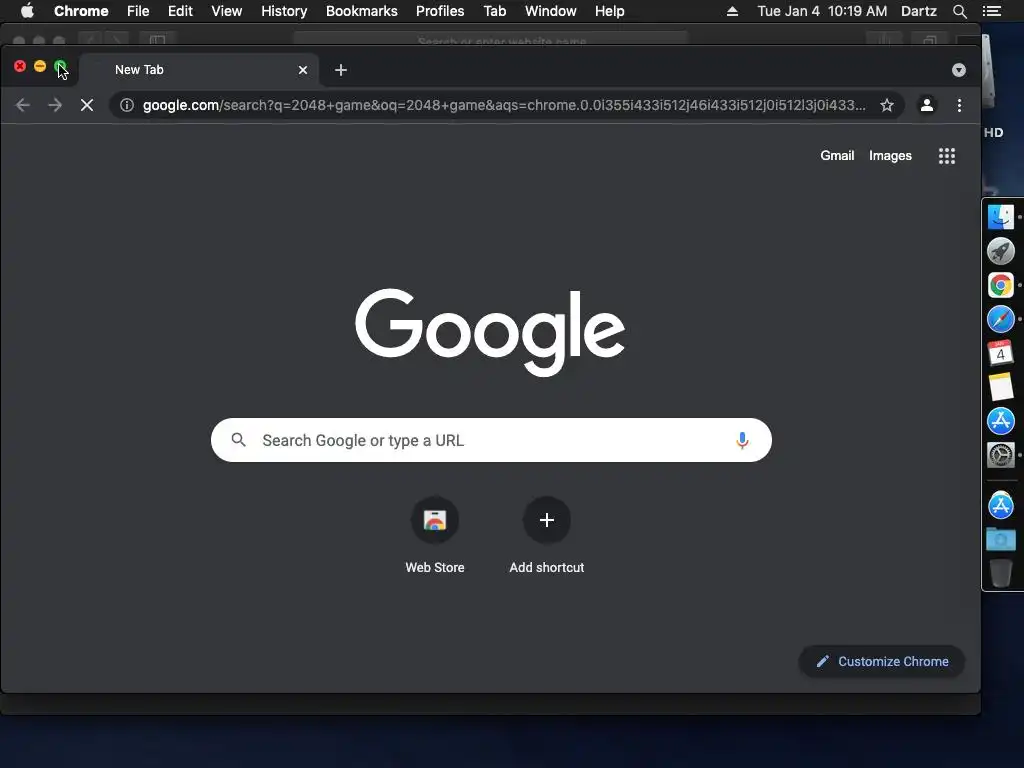The width and height of the screenshot is (1024, 768).
Task: Select the New Tab tab
Action: pos(199,70)
